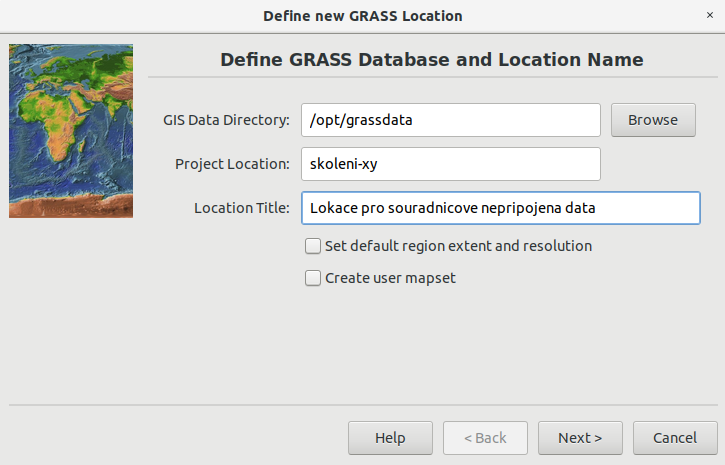The image size is (725, 465).
Task: Enable Set default region extent and resolution
Action: (x=313, y=246)
